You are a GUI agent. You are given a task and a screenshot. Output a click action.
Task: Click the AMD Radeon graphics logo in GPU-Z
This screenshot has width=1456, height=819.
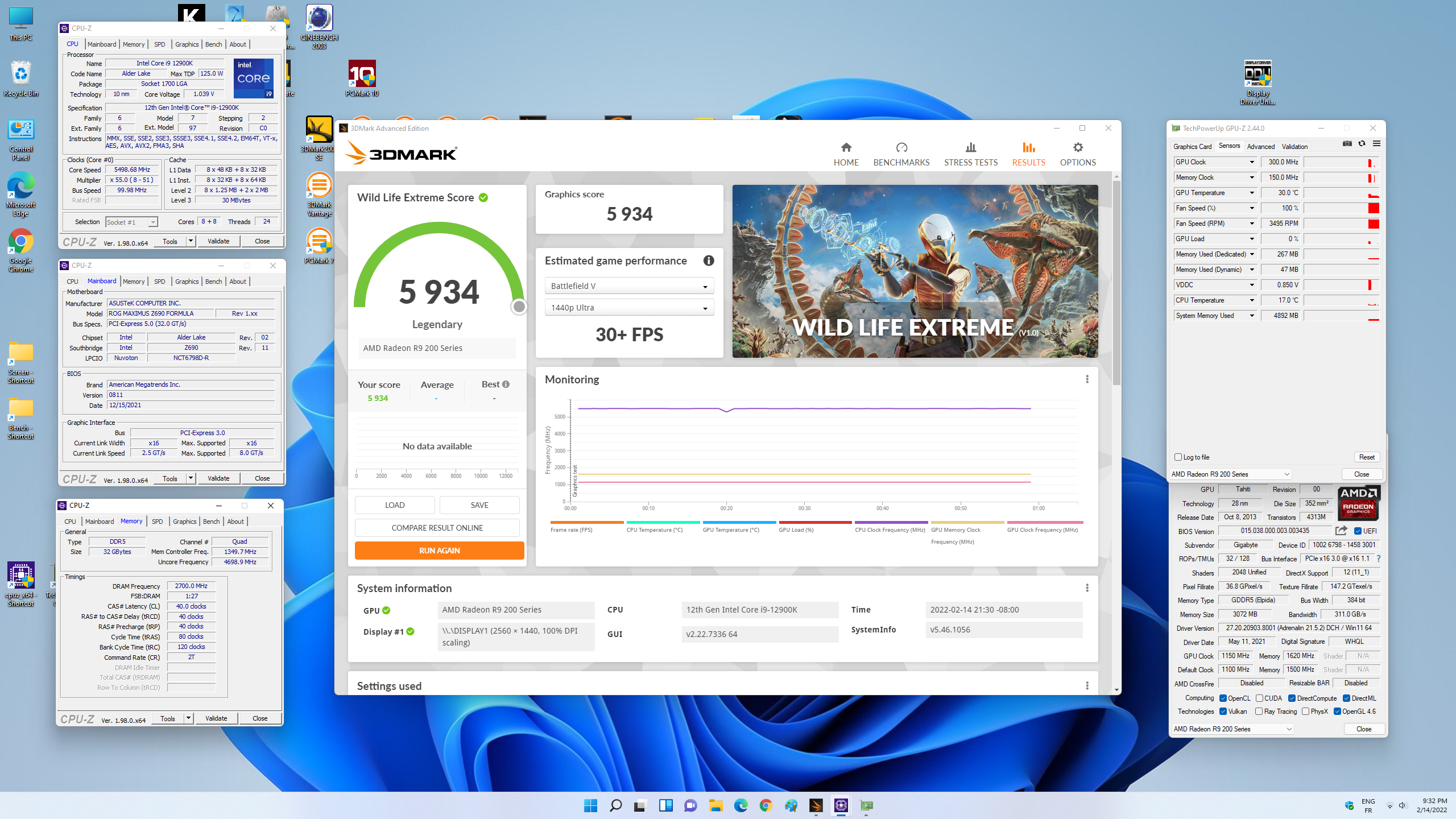[x=1358, y=503]
